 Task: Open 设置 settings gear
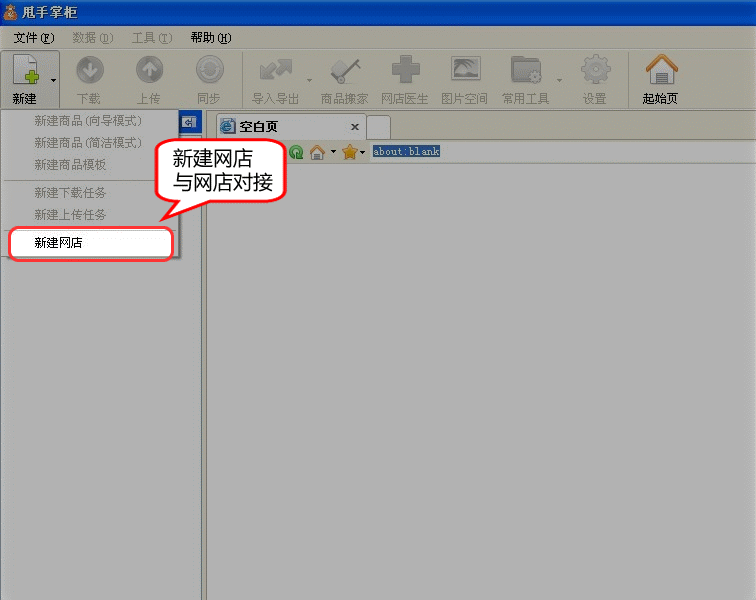[x=595, y=79]
